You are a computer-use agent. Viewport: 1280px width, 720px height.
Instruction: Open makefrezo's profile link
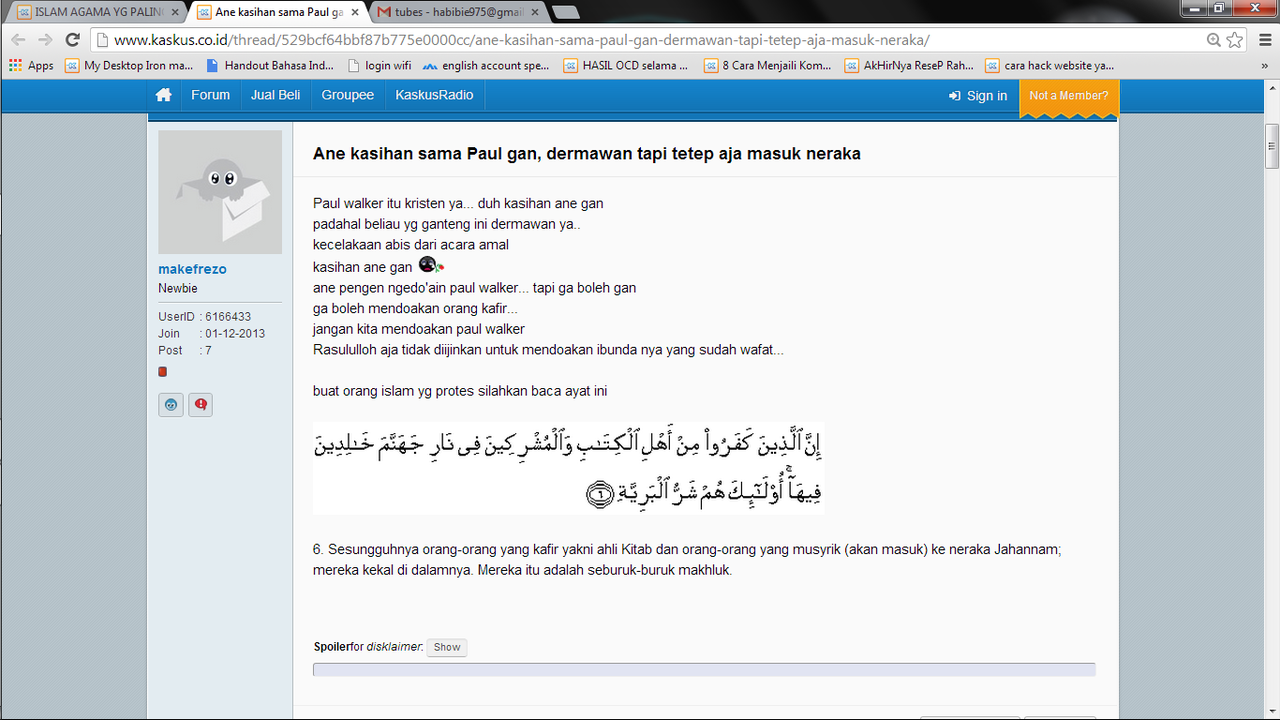[x=192, y=269]
